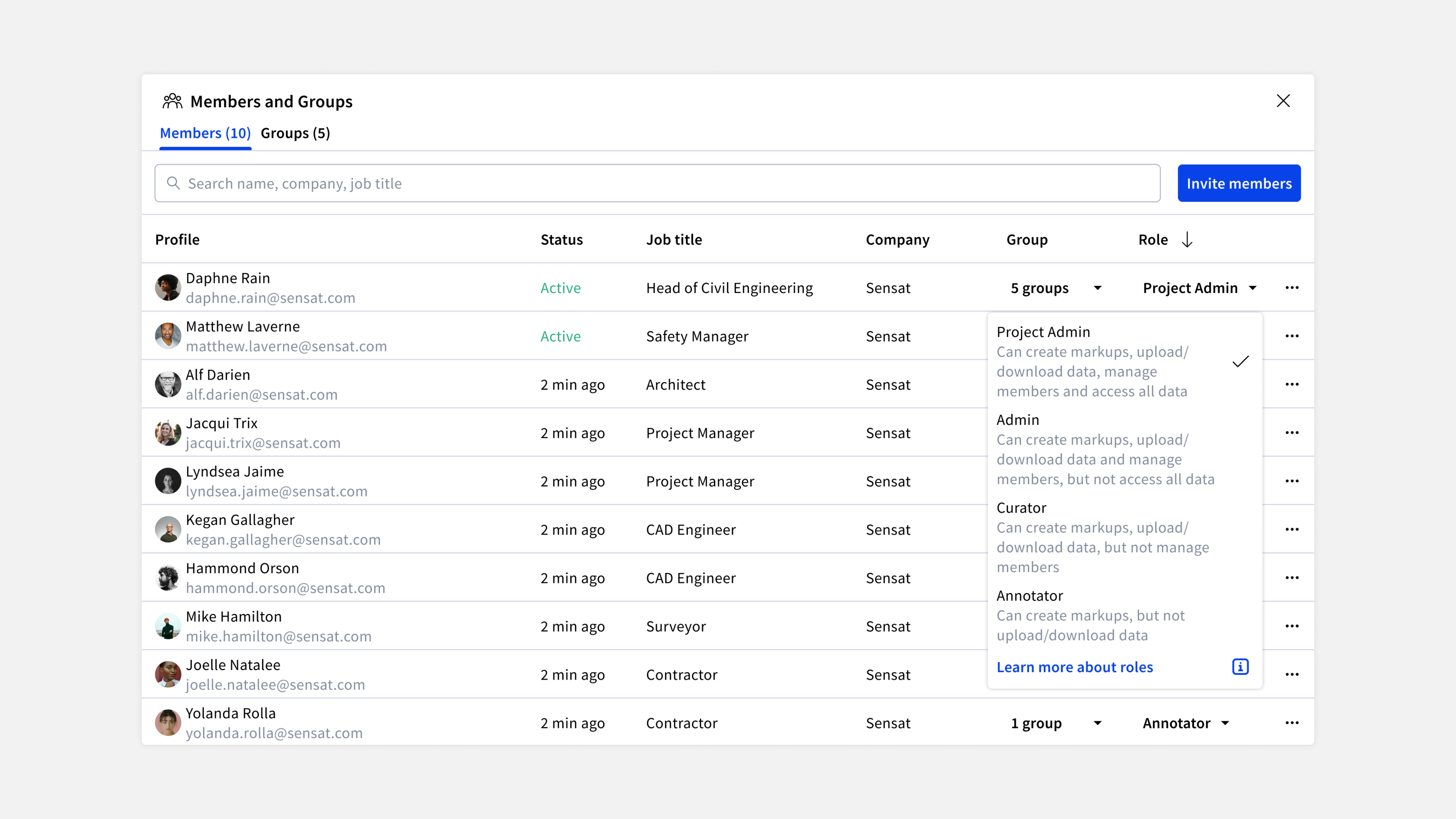Click alf.darien@sensat.com email
Viewport: 1456px width, 819px height.
pyautogui.click(x=262, y=394)
